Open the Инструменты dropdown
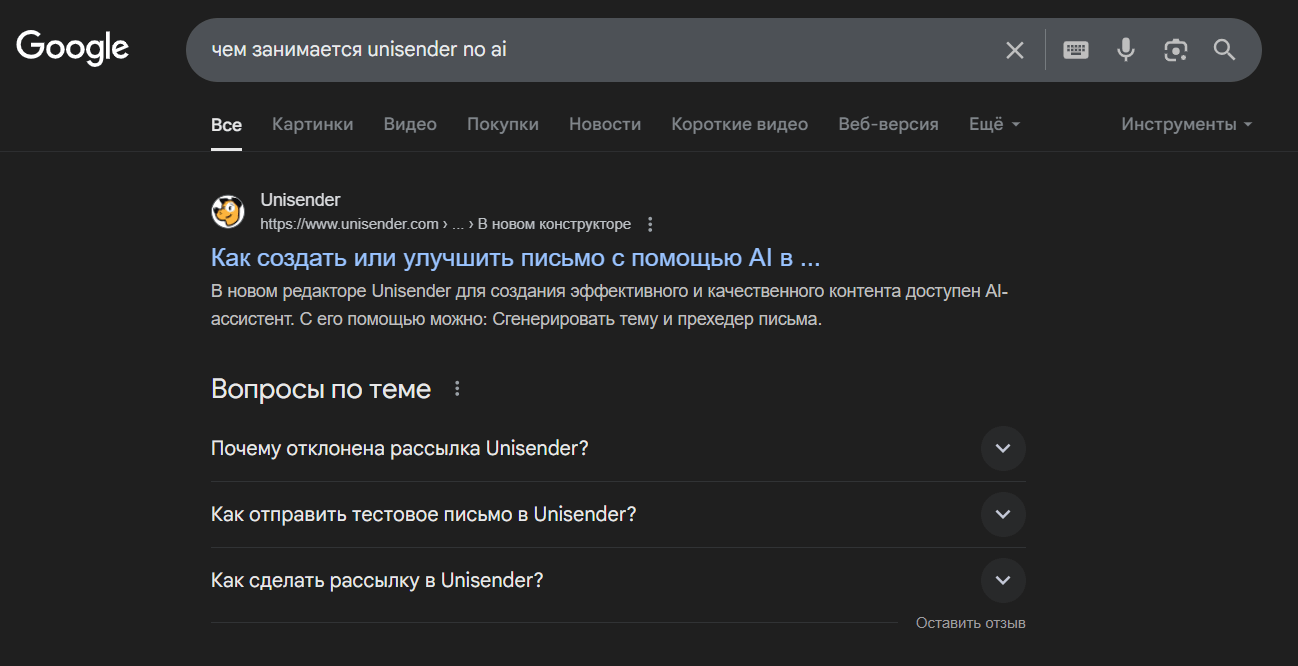 click(x=1187, y=125)
